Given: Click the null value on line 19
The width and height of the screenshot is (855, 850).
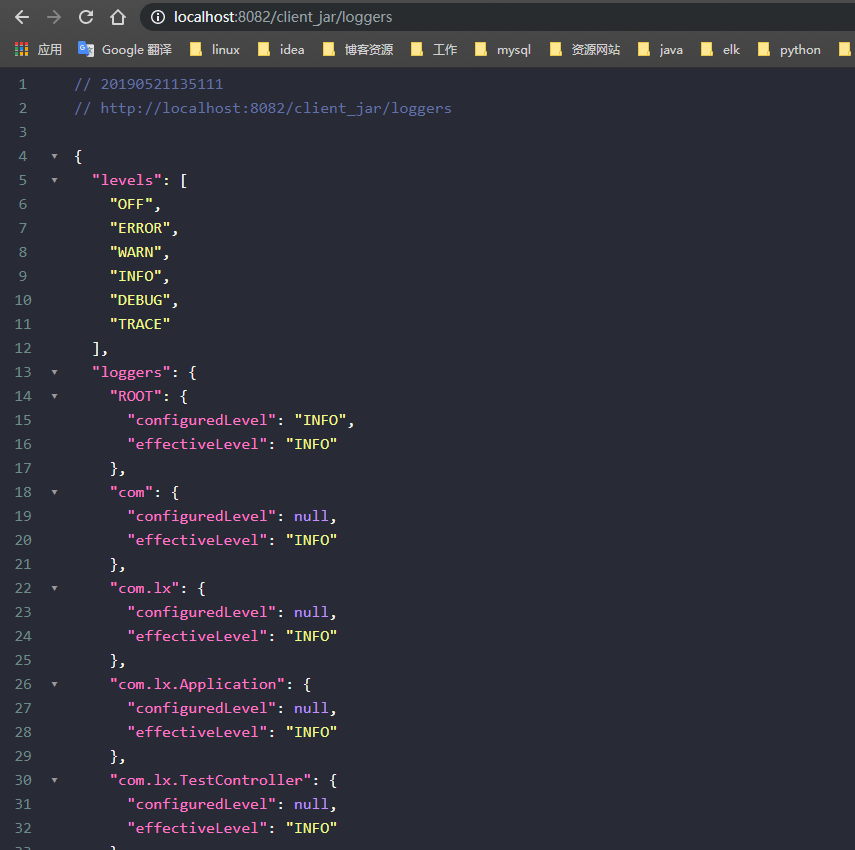Looking at the screenshot, I should [311, 516].
